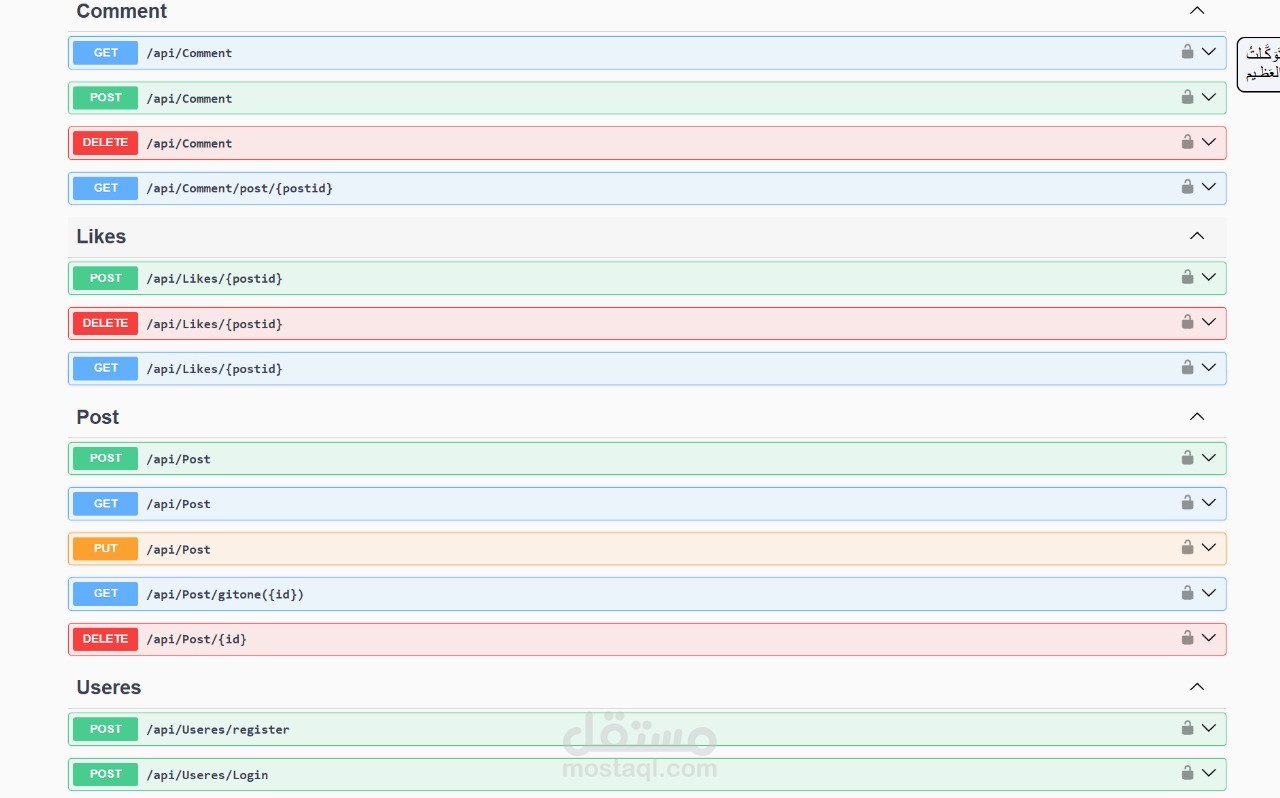Viewport: 1280px width, 798px height.
Task: Click the GET badge of /api/Likes/{postid}
Action: [105, 368]
